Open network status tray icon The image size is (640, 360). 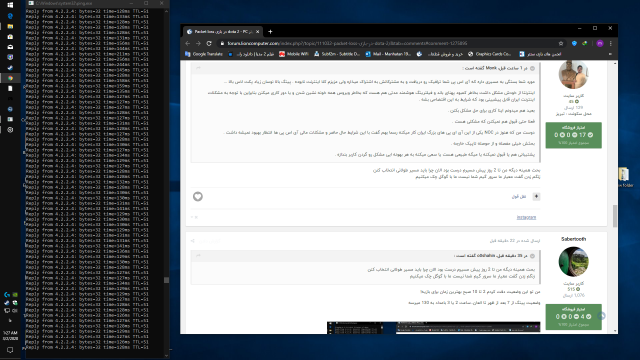[x=7, y=311]
